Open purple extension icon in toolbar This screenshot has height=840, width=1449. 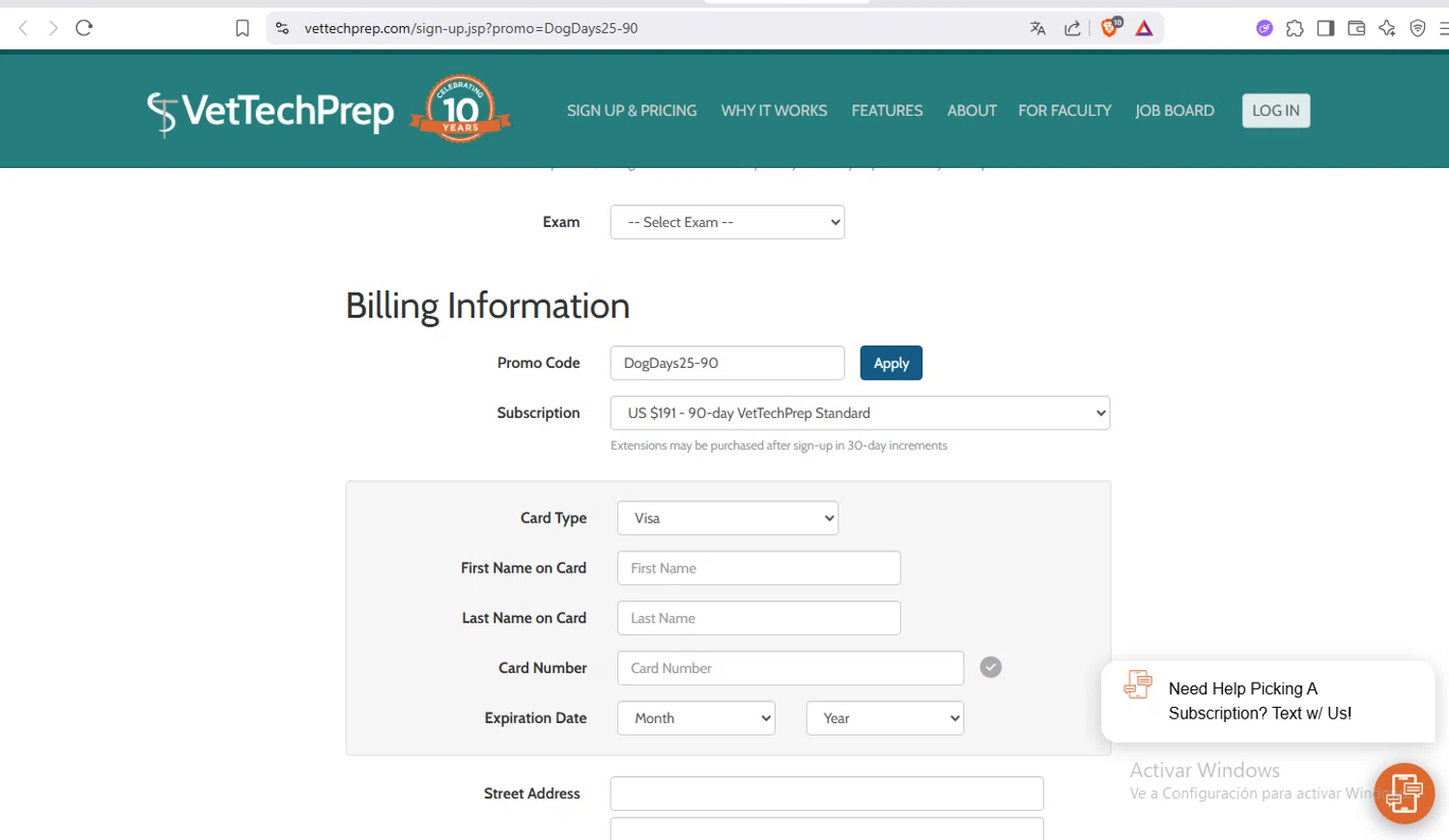(x=1264, y=28)
